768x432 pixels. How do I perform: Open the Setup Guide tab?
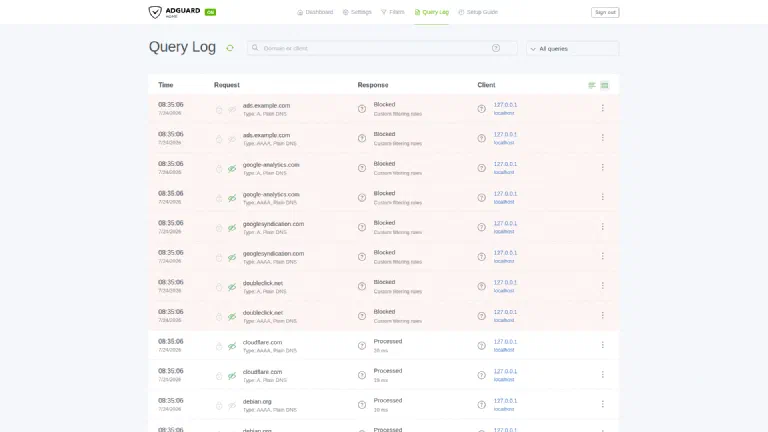pos(478,12)
